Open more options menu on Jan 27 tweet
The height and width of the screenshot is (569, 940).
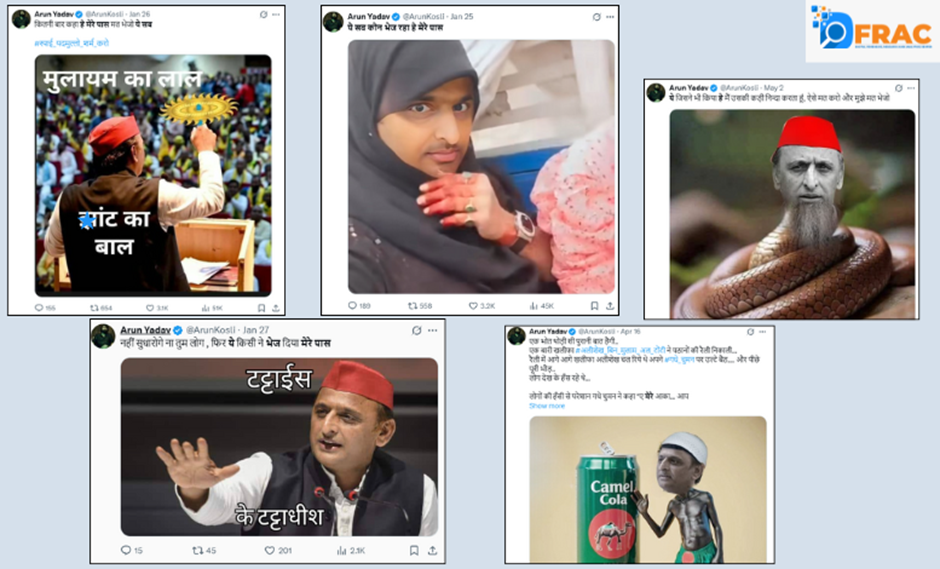coord(432,330)
